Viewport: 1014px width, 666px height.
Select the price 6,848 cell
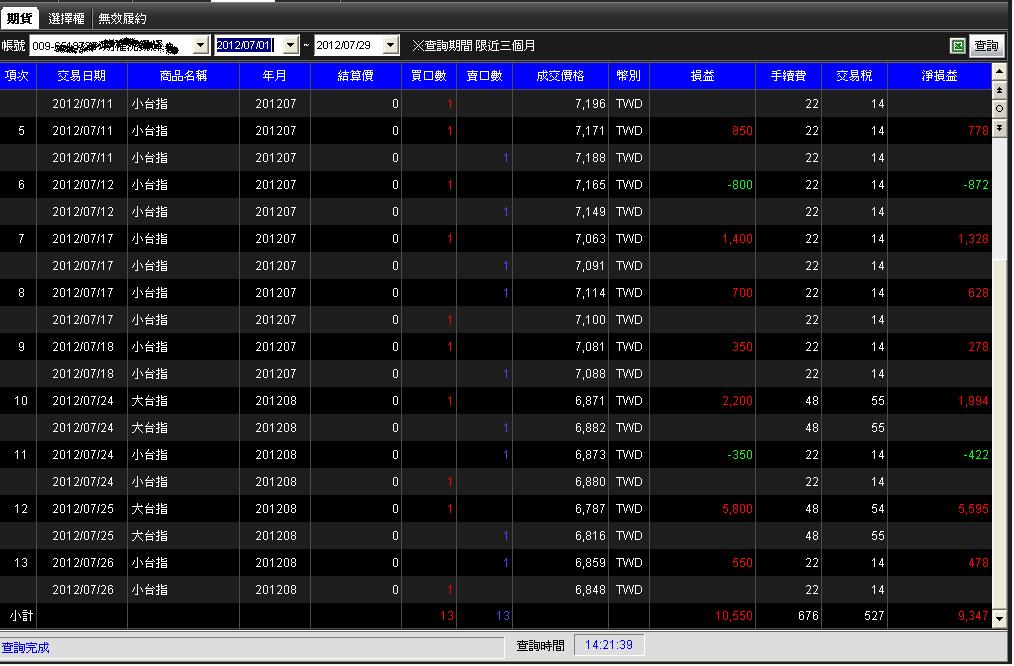[x=590, y=590]
